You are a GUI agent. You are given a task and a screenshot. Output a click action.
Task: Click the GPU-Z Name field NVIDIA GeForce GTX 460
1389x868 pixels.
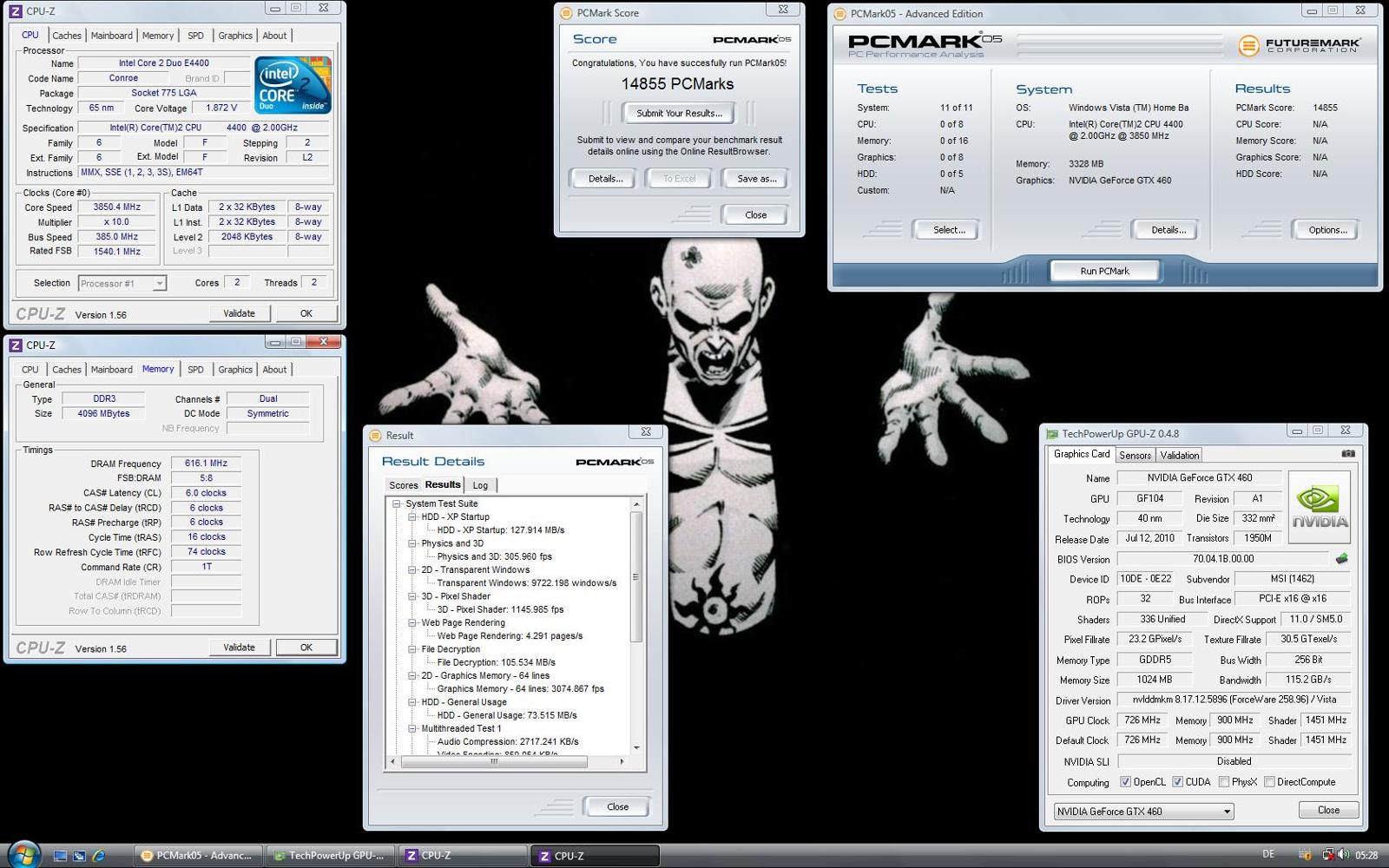click(x=1200, y=477)
